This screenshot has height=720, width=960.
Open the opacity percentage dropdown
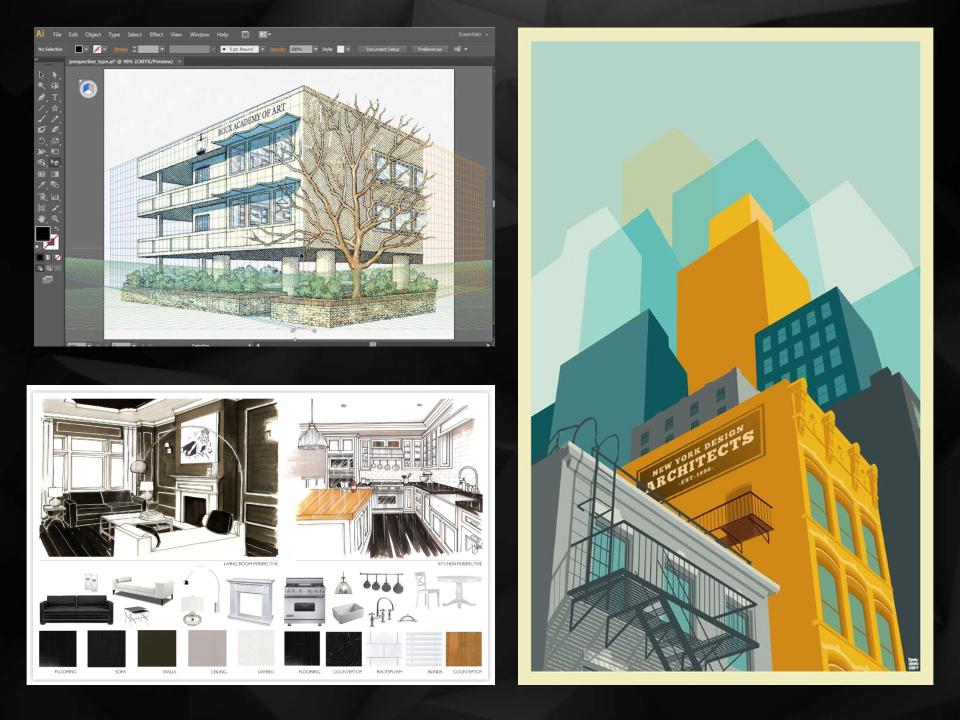click(x=316, y=49)
